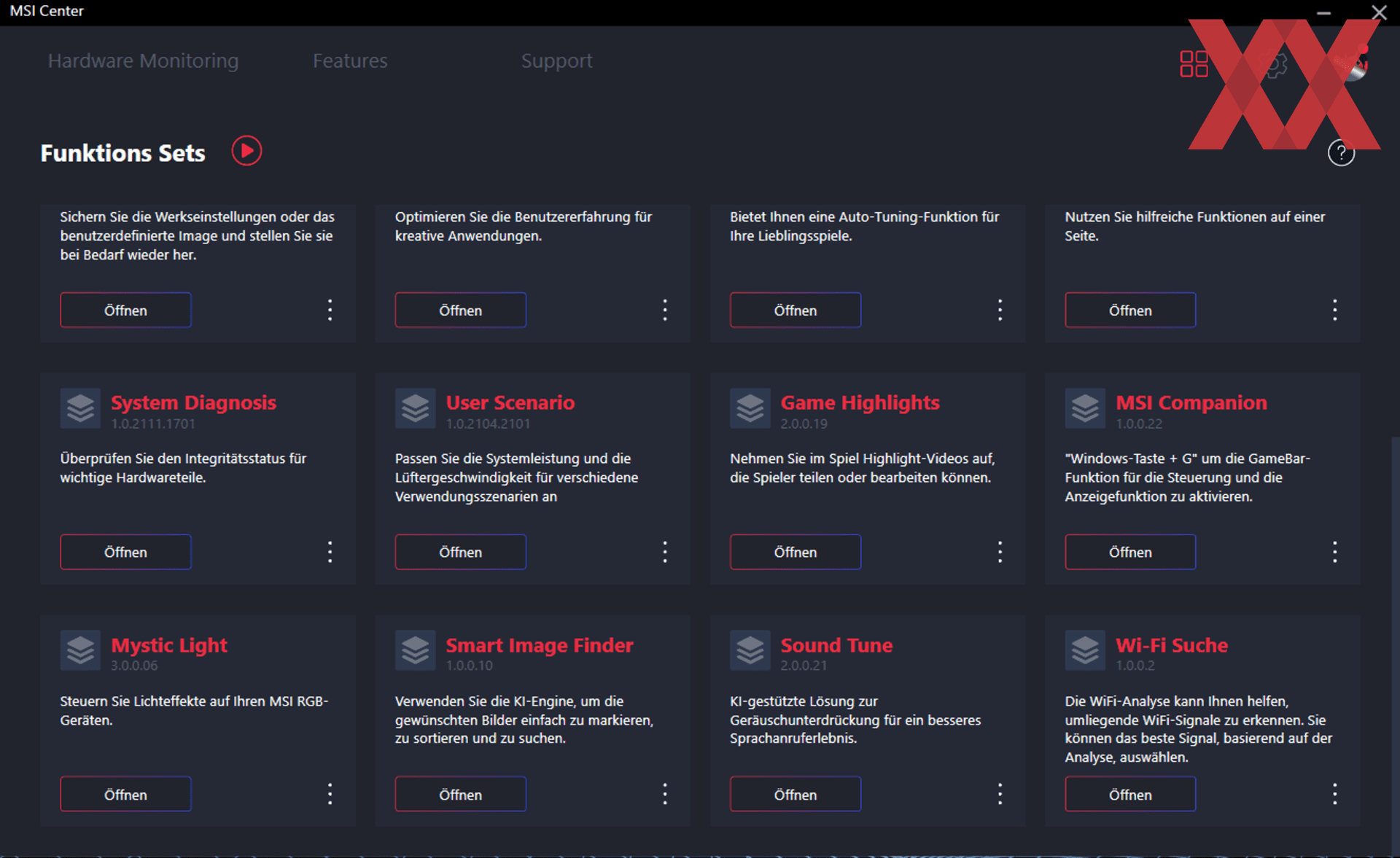Screen dimensions: 1400x858
Task: Open three-dot menu on Auto-Tuning card
Action: point(1000,310)
